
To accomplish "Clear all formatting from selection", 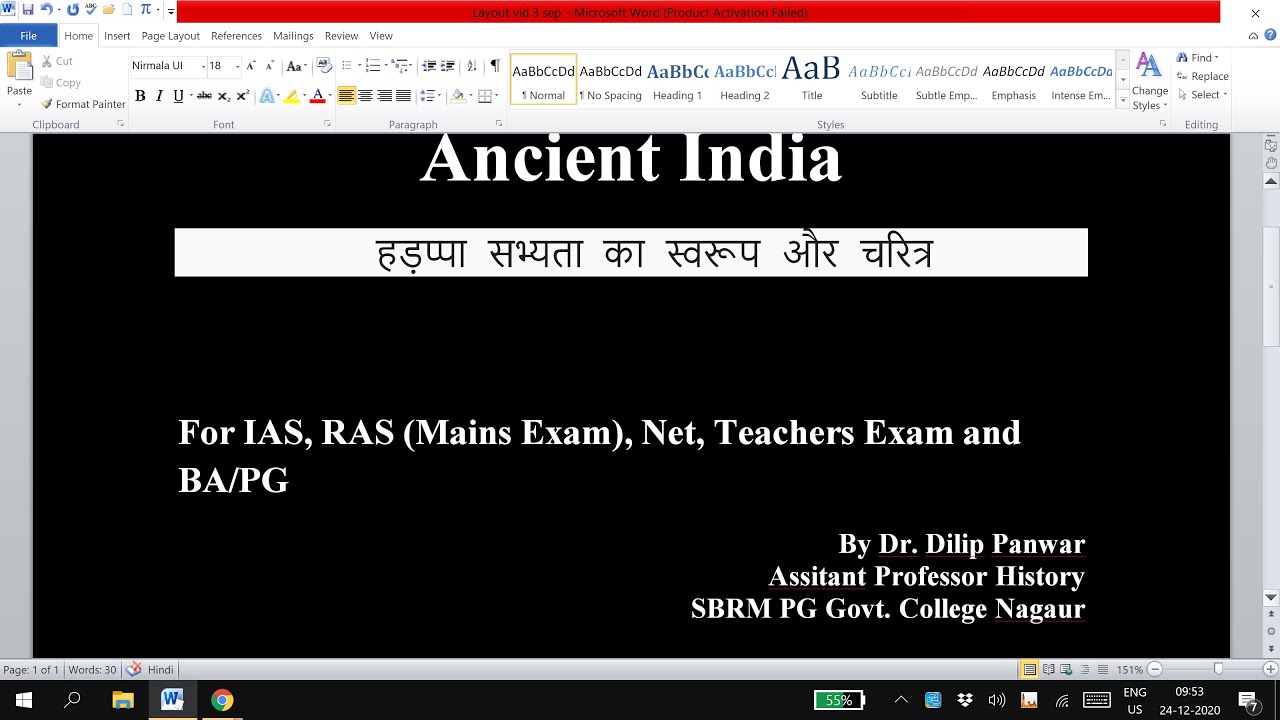I will coord(323,66).
